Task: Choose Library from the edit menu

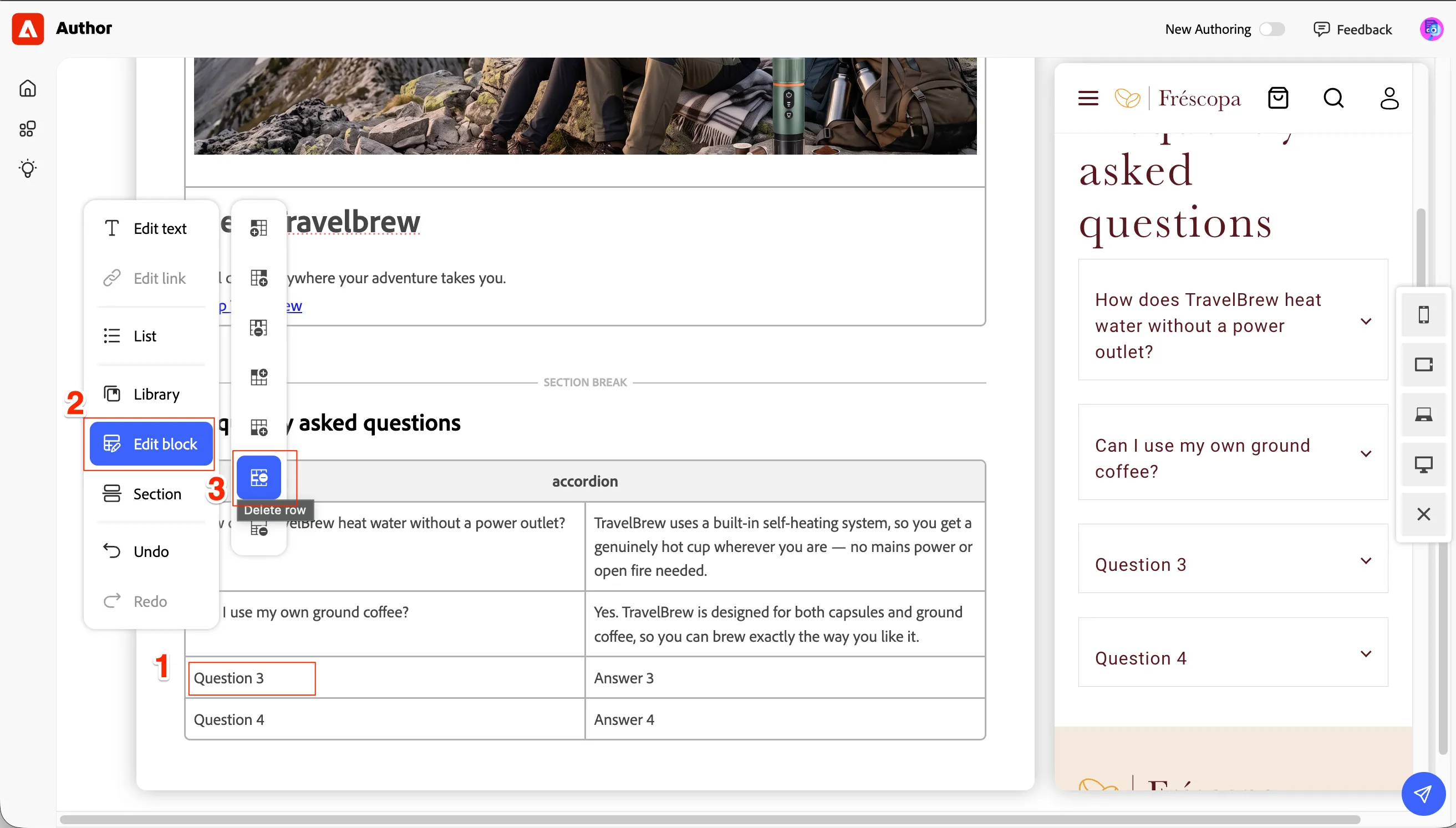Action: click(151, 394)
